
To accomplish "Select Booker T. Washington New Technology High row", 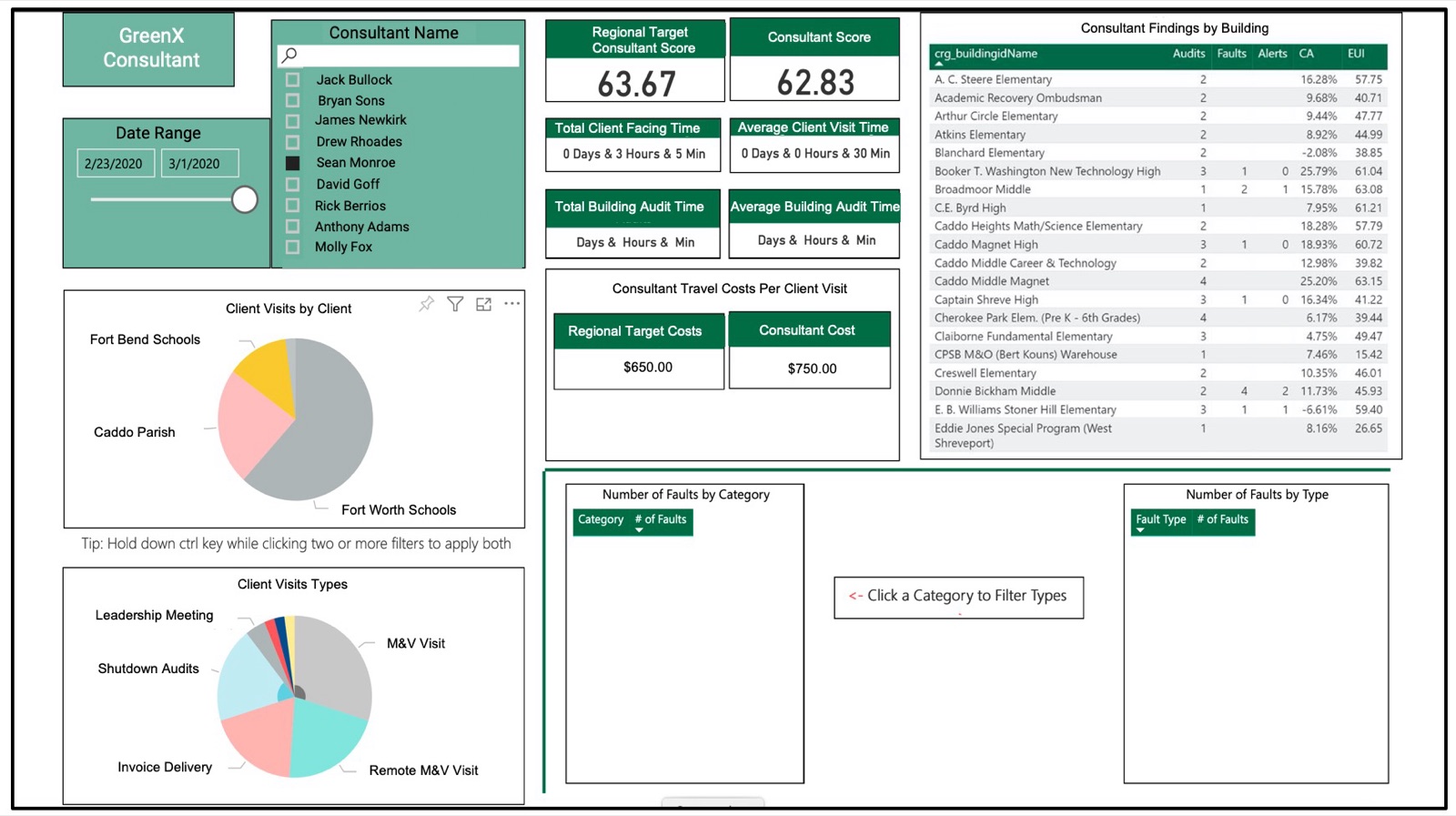I will (x=1158, y=171).
